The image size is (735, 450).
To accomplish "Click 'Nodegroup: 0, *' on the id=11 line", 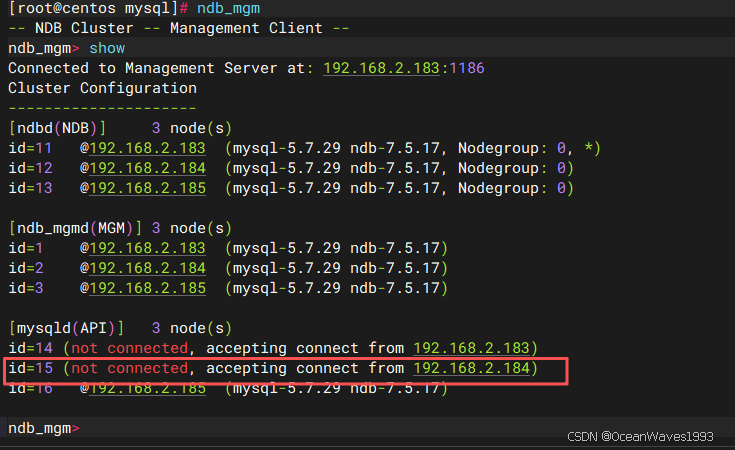I will (525, 148).
